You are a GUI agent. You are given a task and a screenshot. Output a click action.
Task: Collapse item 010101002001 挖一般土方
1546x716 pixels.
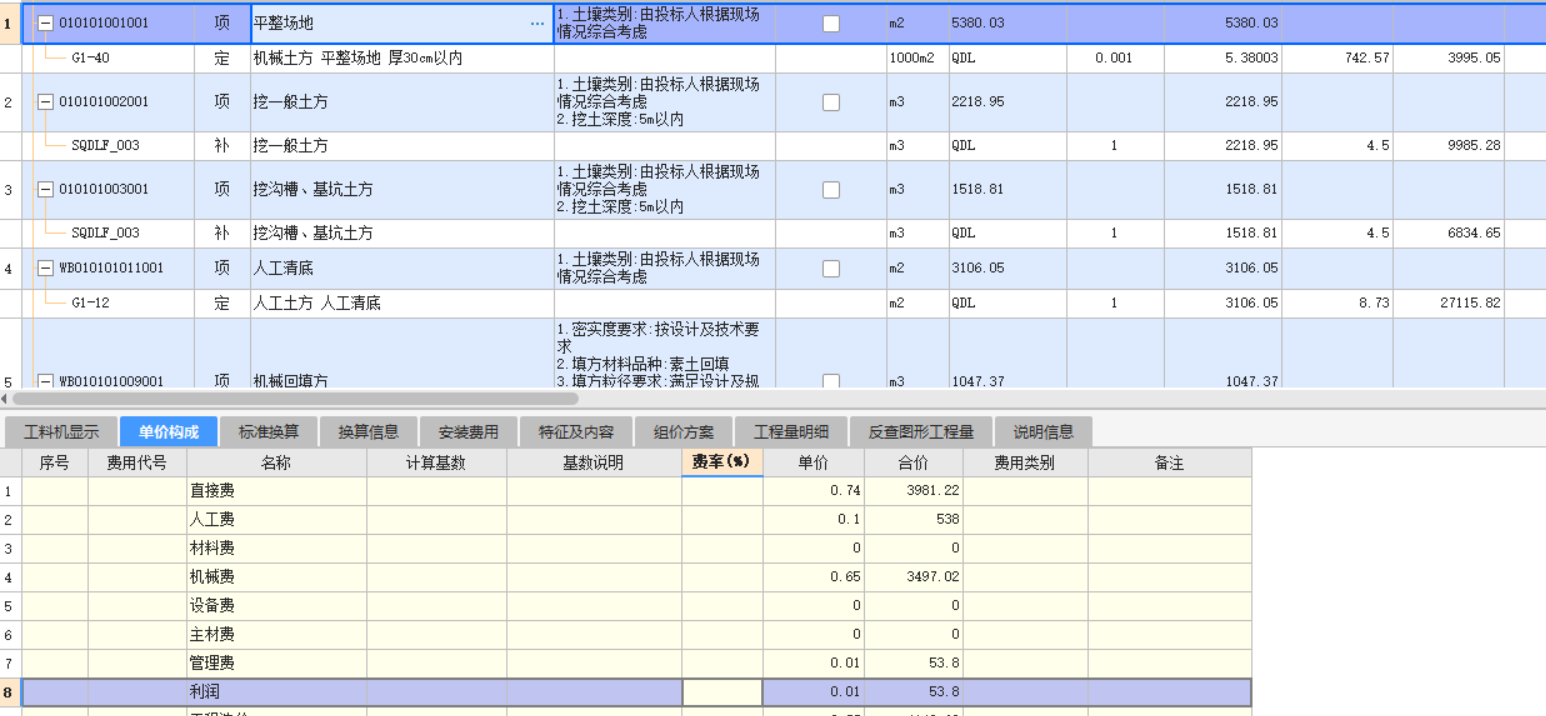(45, 102)
